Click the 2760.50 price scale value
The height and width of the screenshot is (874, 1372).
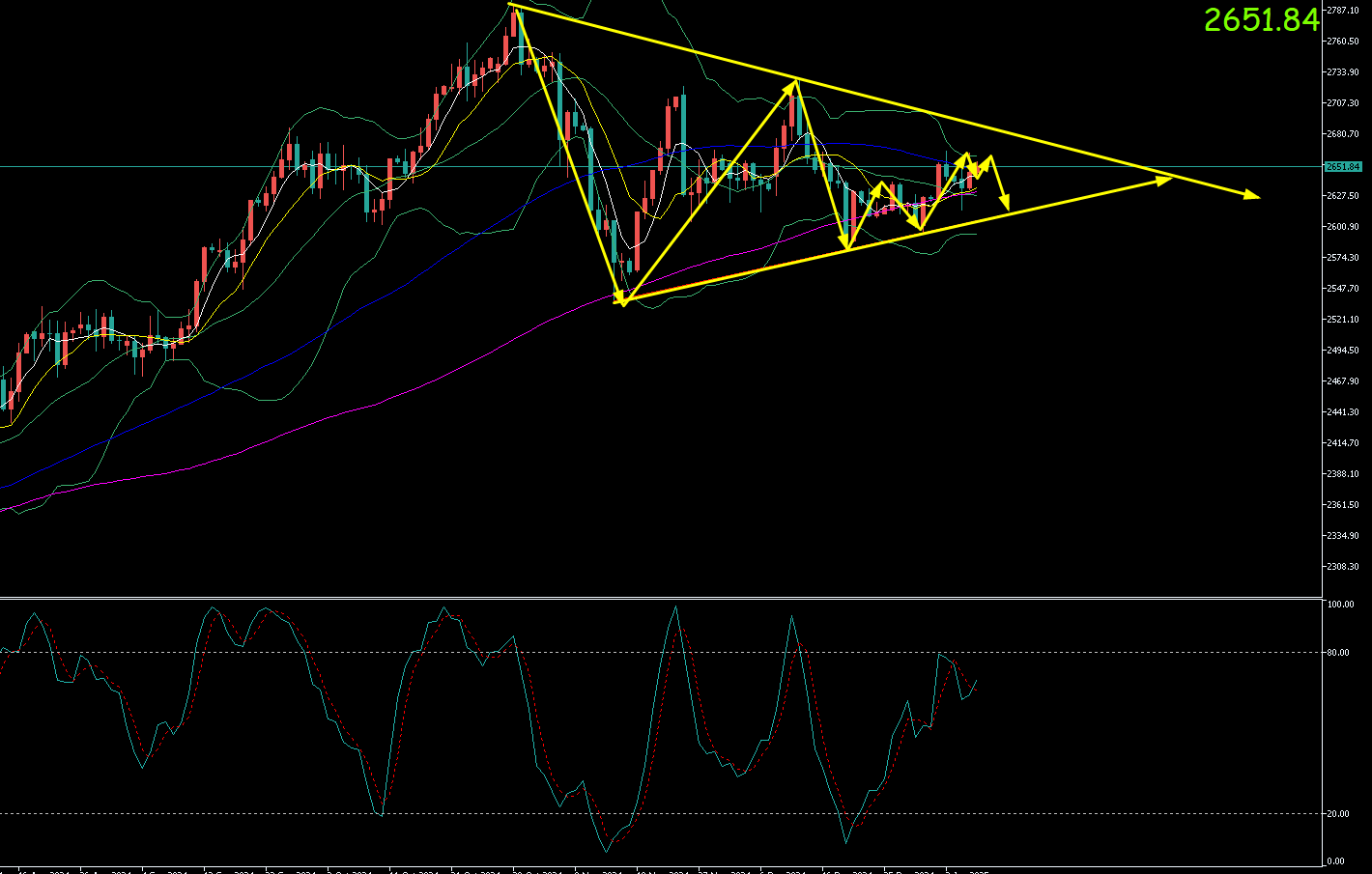(1343, 42)
